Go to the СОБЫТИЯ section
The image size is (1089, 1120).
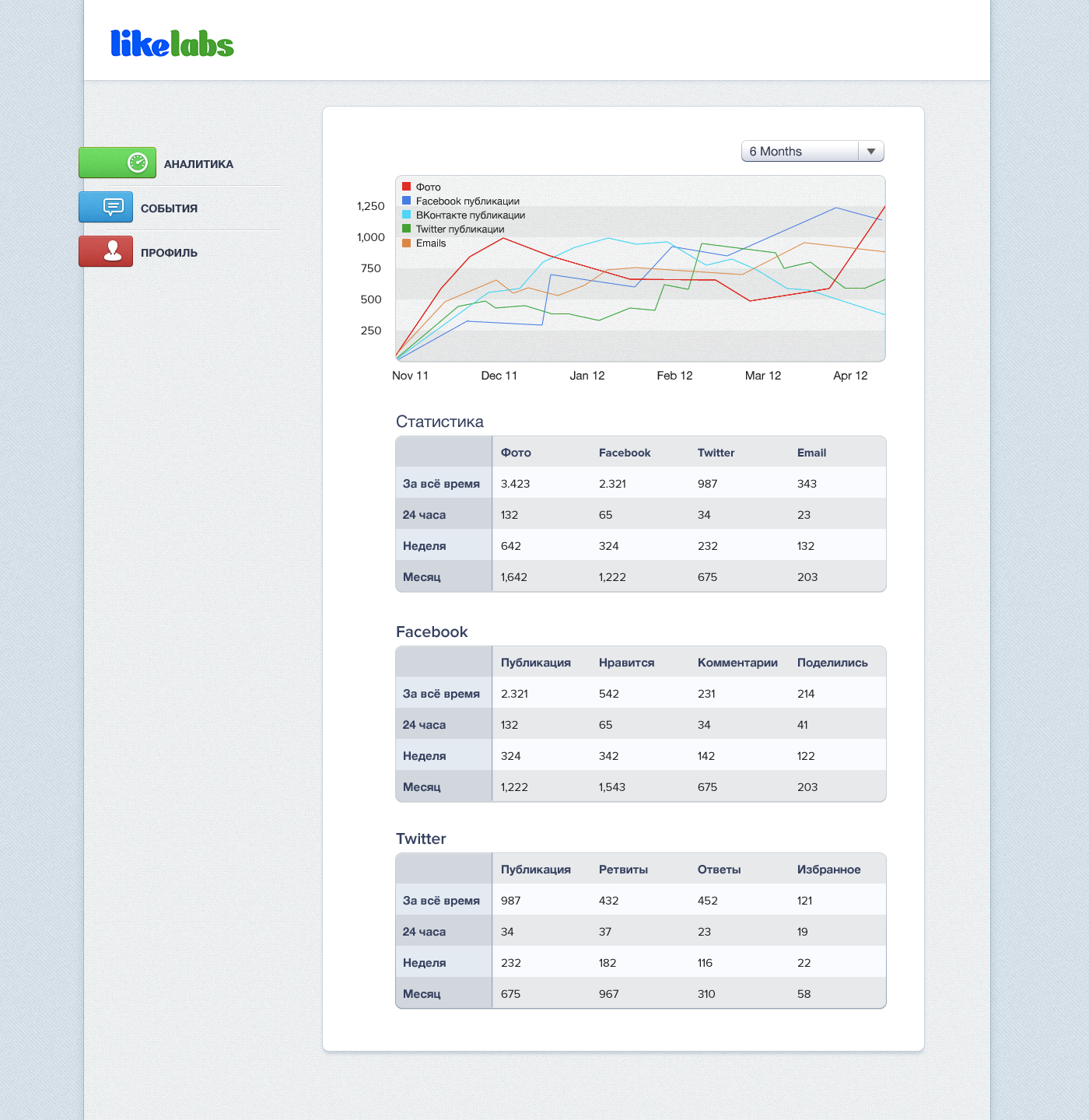169,208
